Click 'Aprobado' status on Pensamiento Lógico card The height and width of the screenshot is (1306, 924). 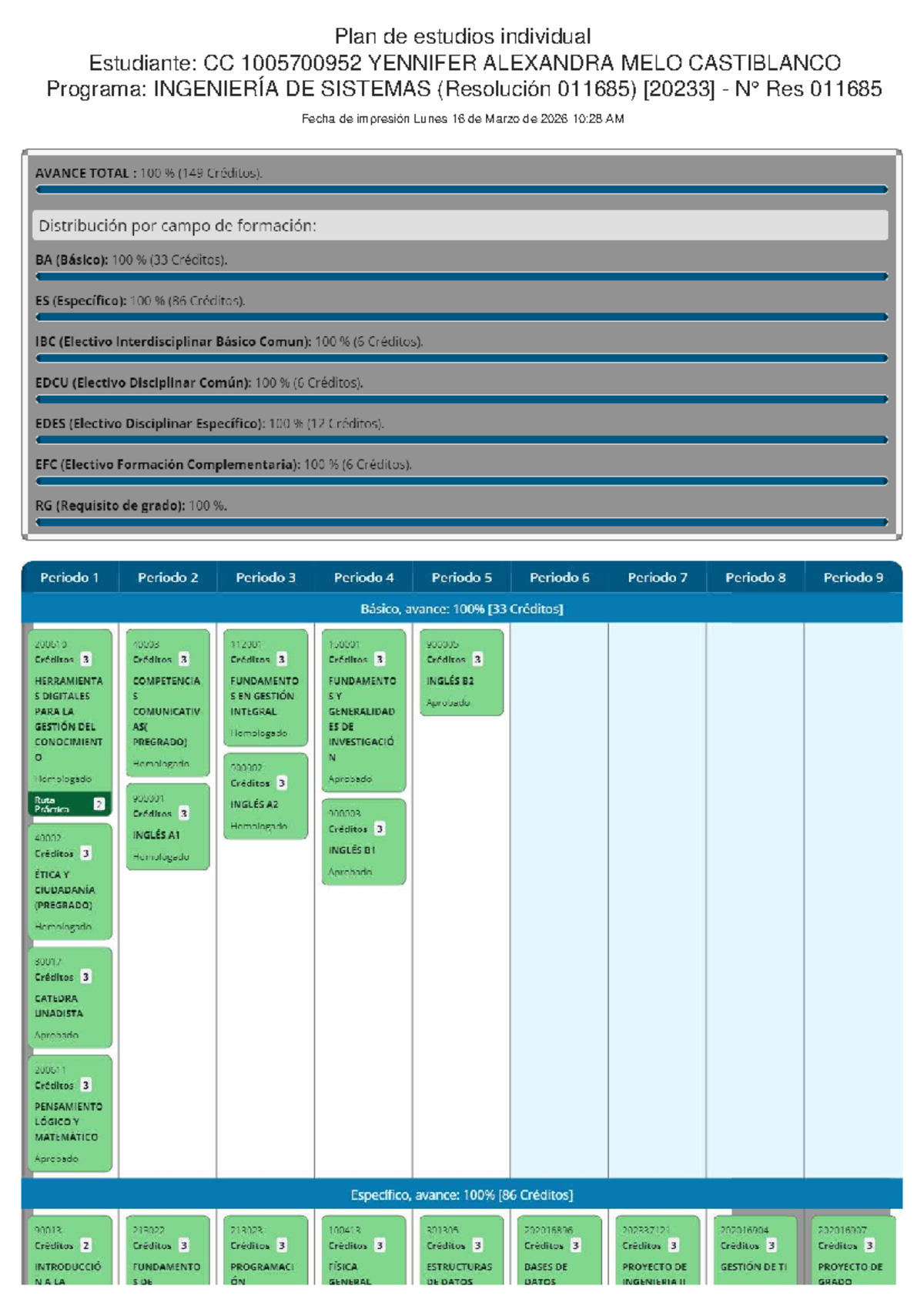[56, 1158]
